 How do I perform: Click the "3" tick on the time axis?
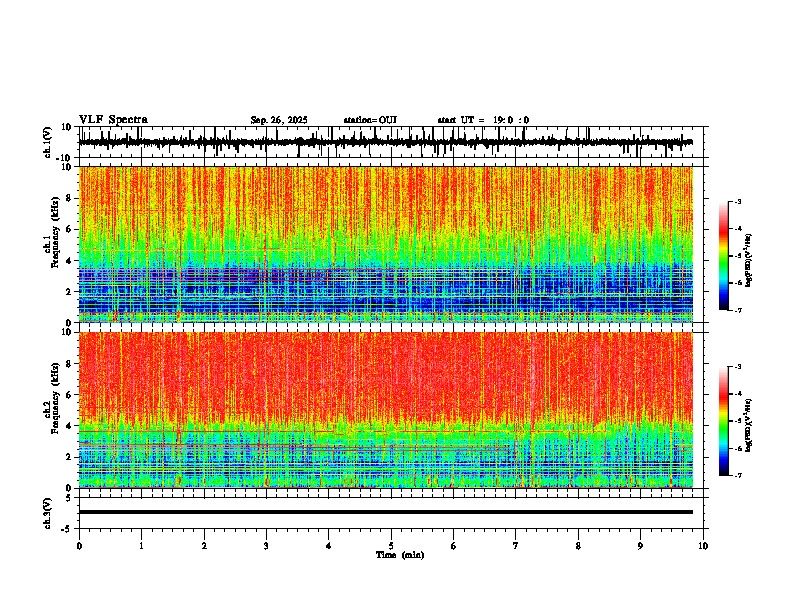266,546
